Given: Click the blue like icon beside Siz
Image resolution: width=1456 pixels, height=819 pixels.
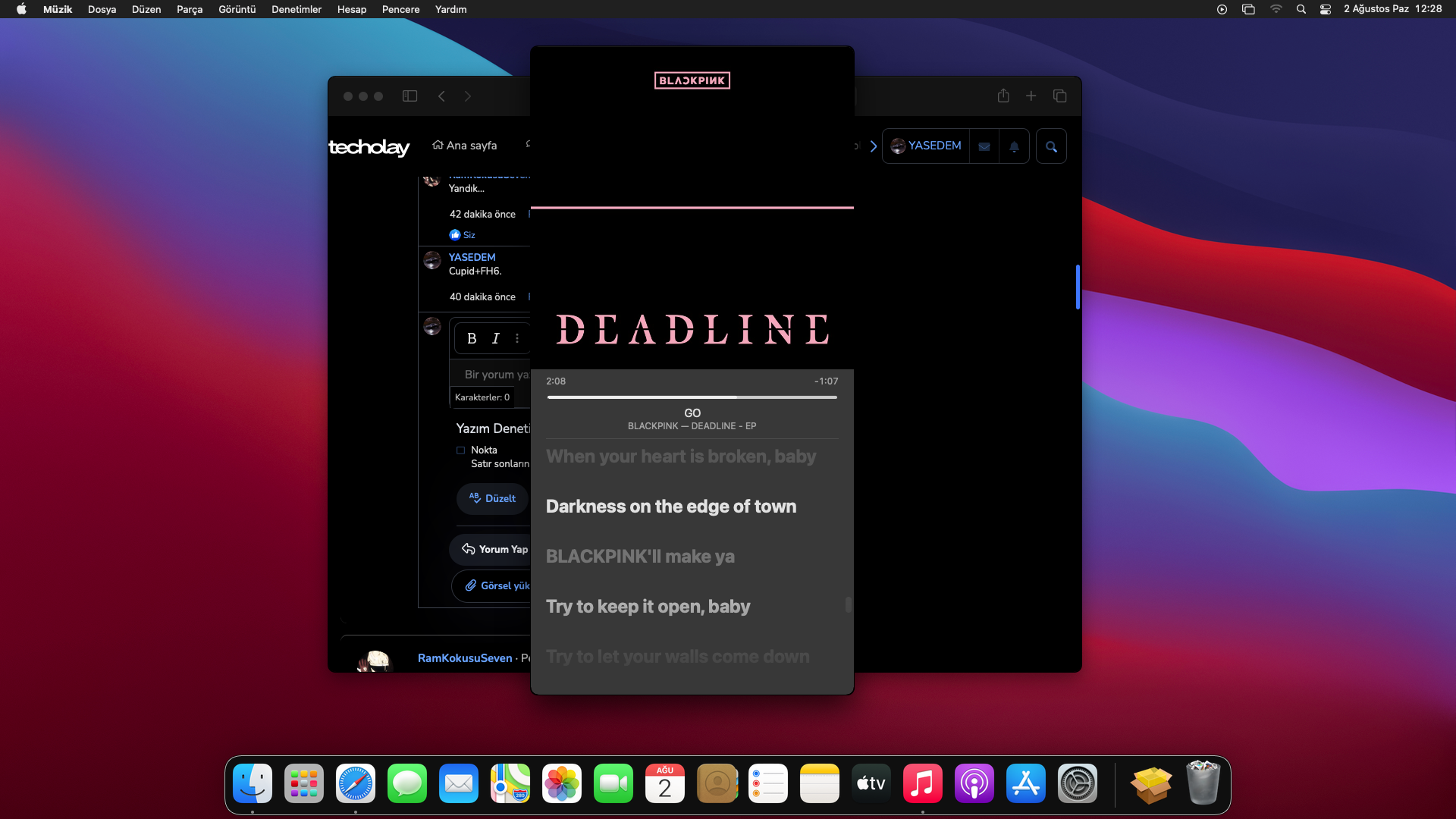Looking at the screenshot, I should [455, 235].
